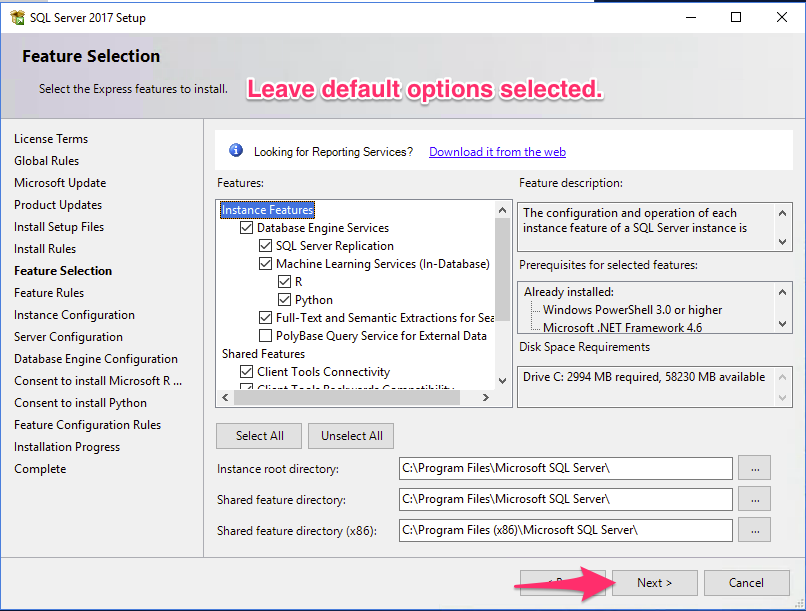Browse for the Instance root directory
806x611 pixels.
click(x=755, y=468)
